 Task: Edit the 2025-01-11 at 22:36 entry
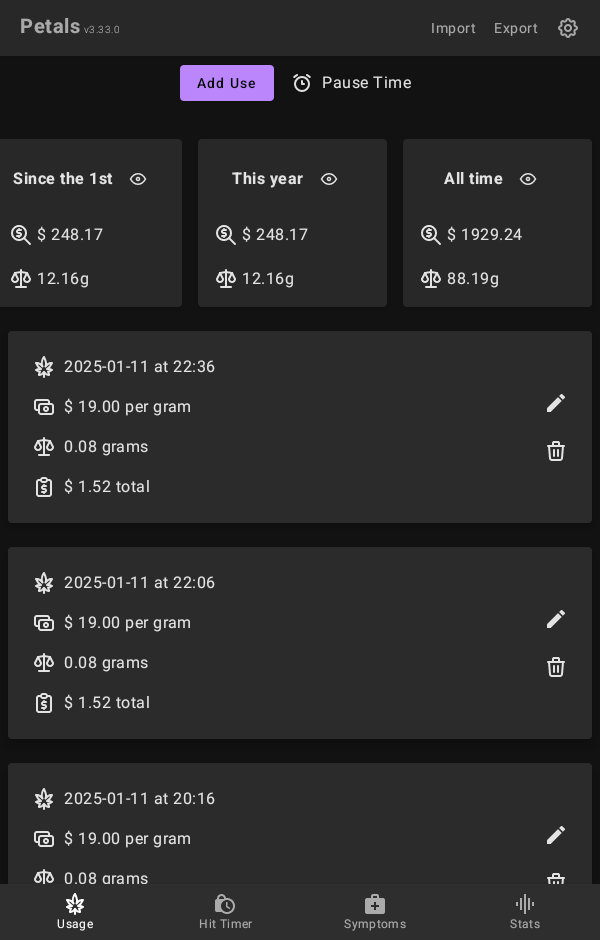pyautogui.click(x=556, y=403)
